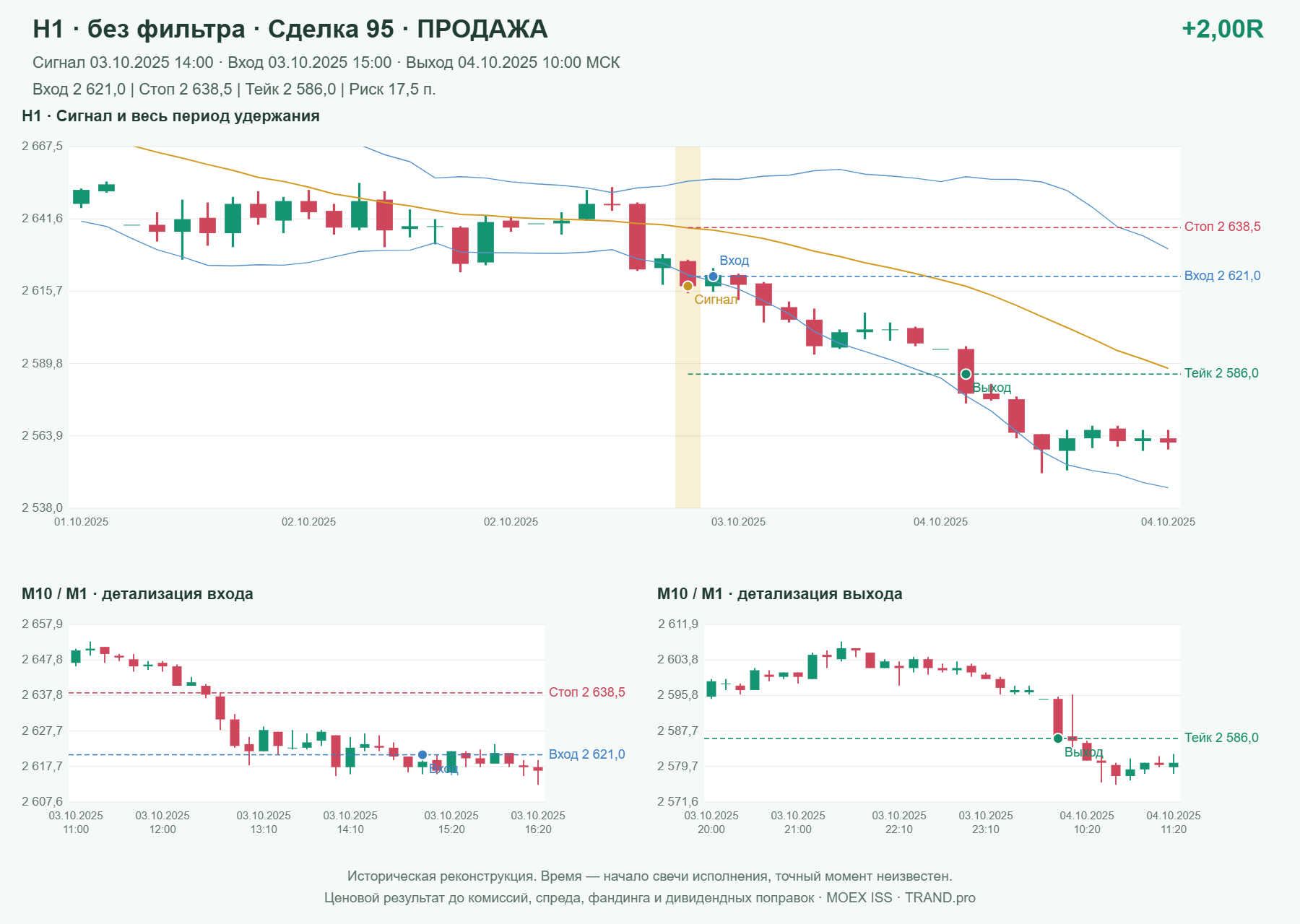Click the '2 607,6' label on entry detail axis
The height and width of the screenshot is (924, 1300).
42,801
